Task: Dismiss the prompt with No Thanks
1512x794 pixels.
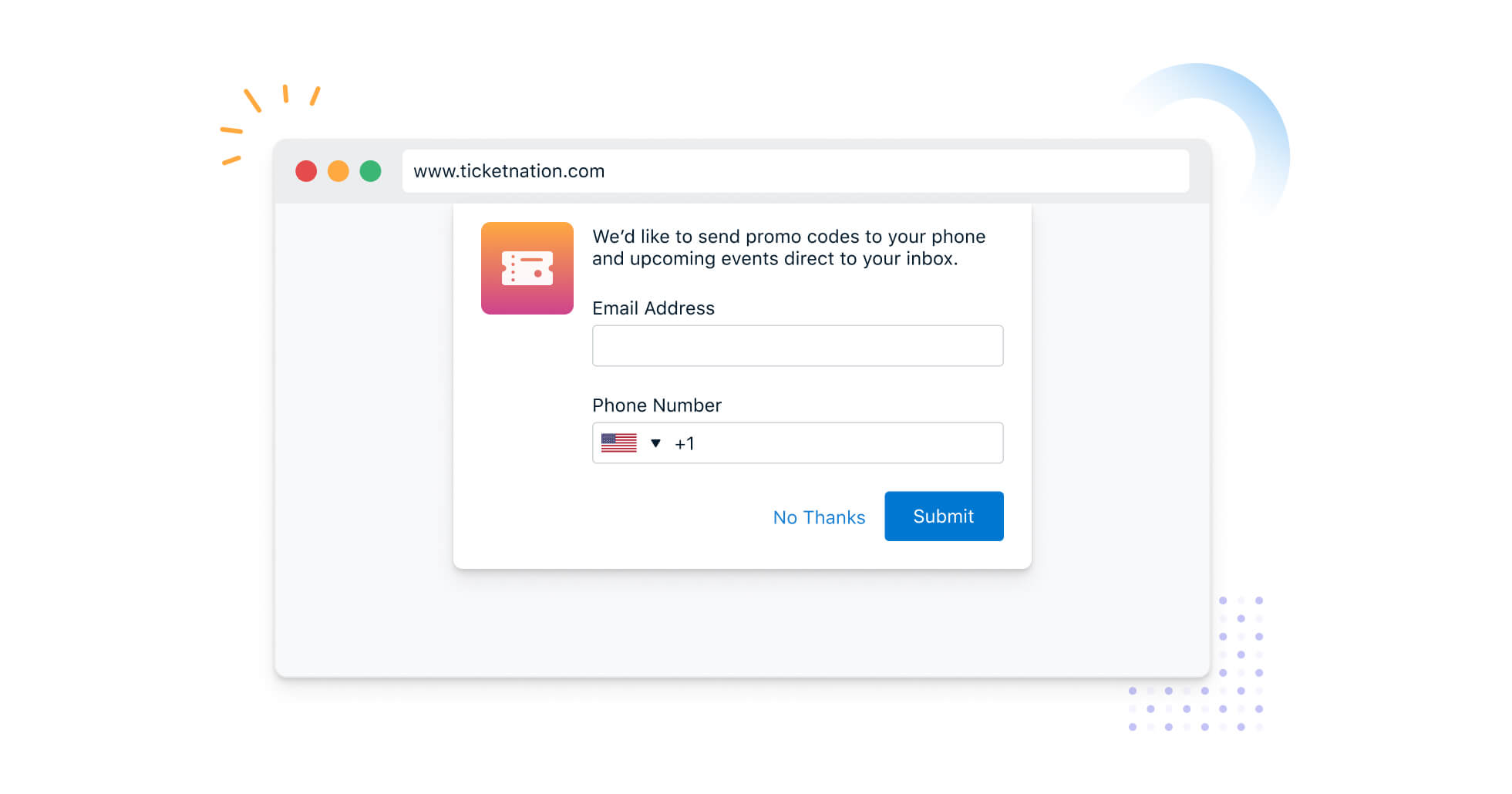Action: pyautogui.click(x=819, y=517)
